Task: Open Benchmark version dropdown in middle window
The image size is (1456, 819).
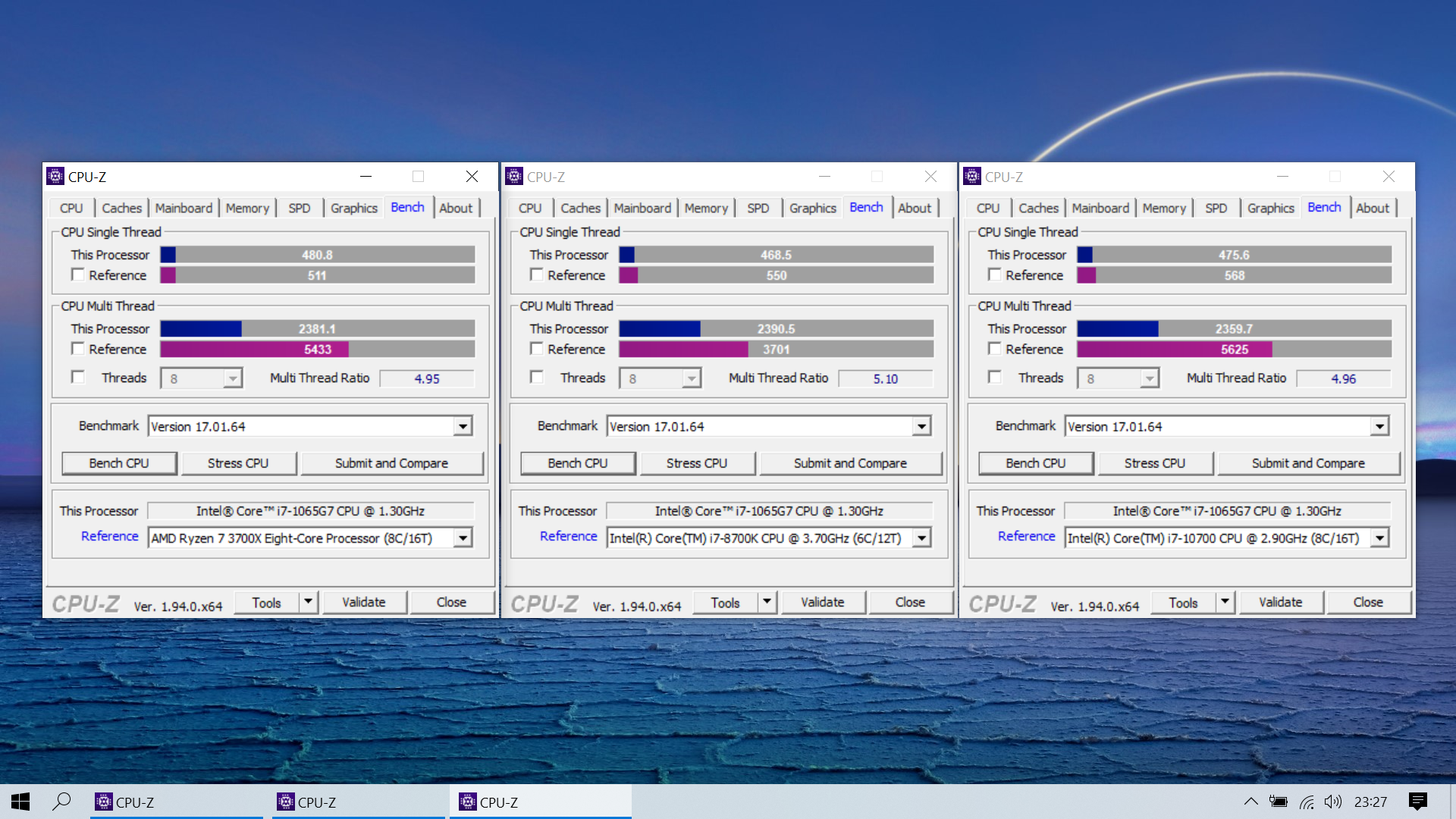Action: point(921,427)
